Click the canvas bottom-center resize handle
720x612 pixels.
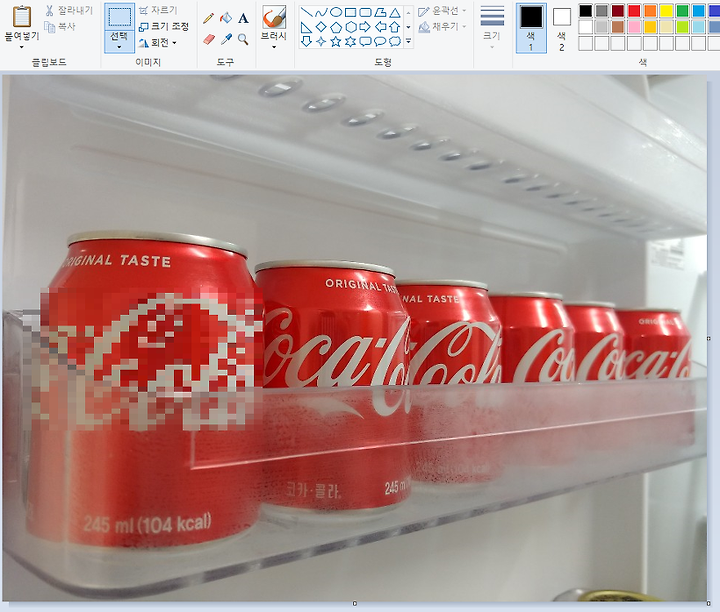click(x=354, y=603)
